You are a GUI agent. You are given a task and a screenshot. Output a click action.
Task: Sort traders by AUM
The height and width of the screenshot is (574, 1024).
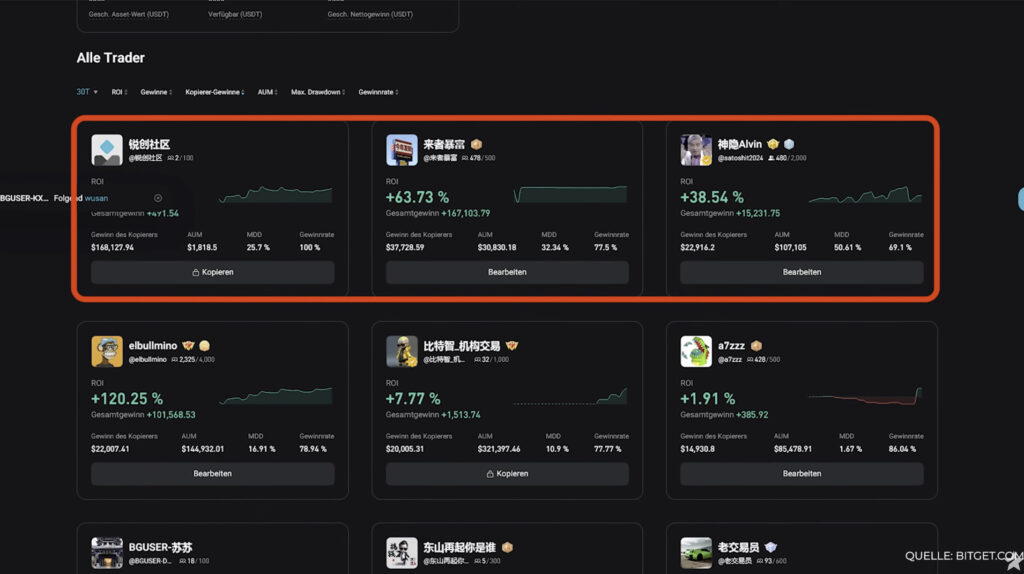coord(267,92)
